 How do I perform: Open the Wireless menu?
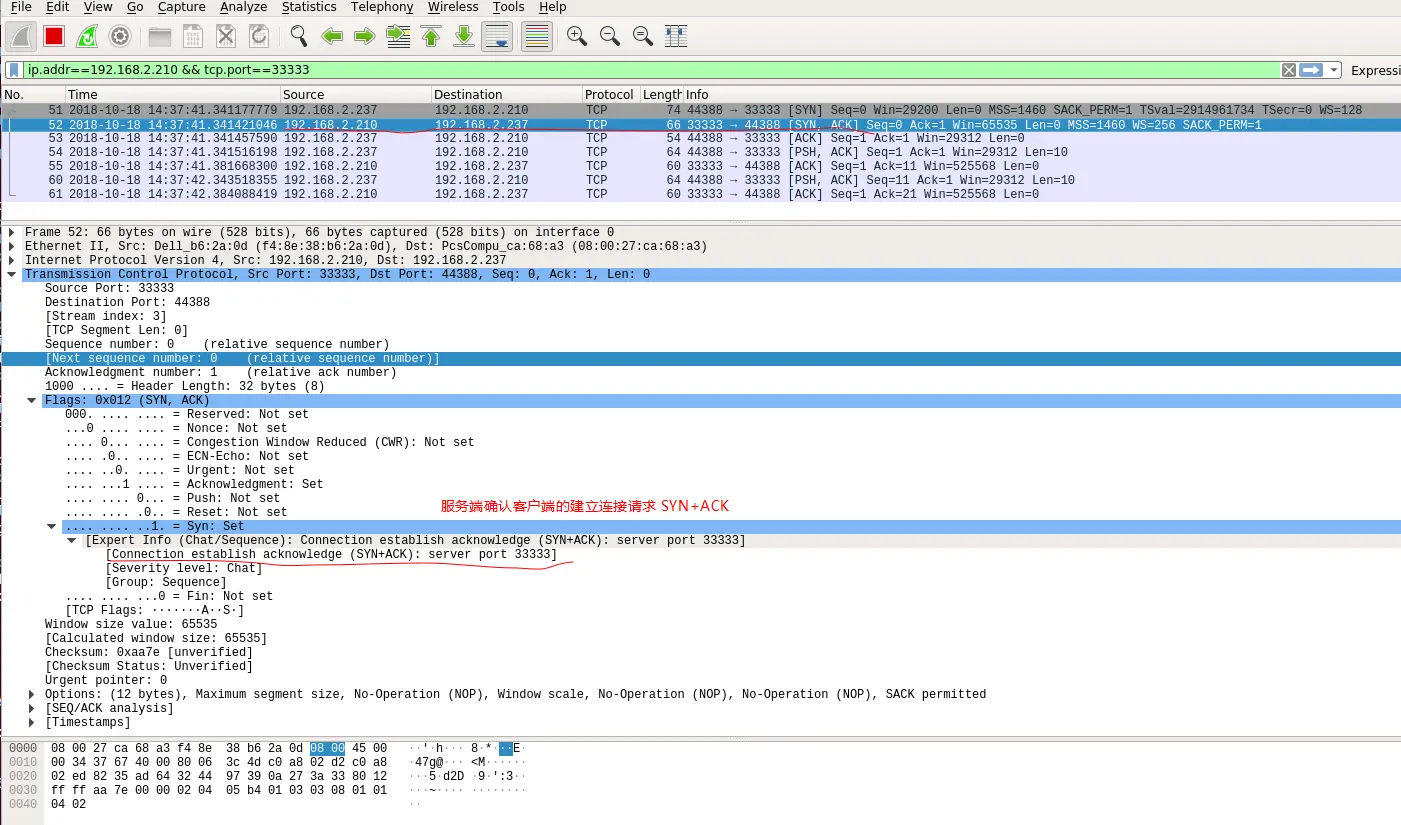pos(453,7)
